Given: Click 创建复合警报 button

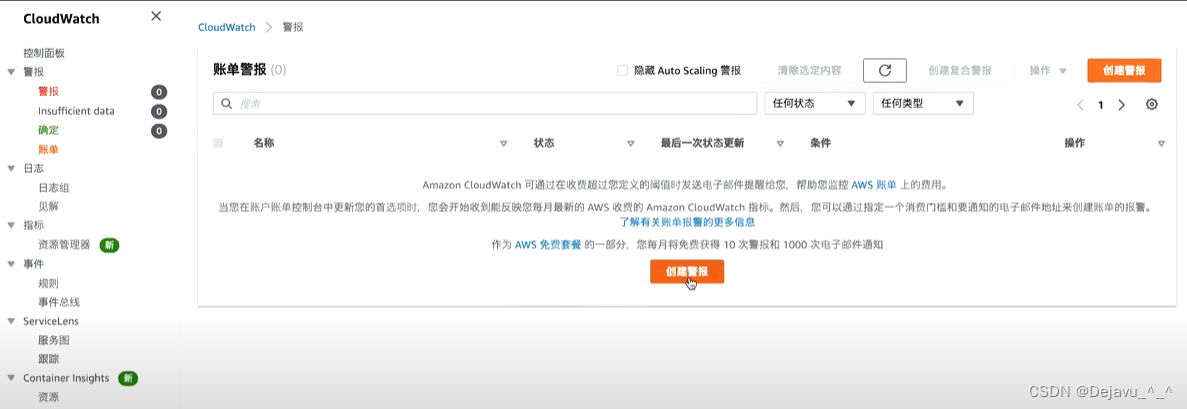Looking at the screenshot, I should [960, 70].
